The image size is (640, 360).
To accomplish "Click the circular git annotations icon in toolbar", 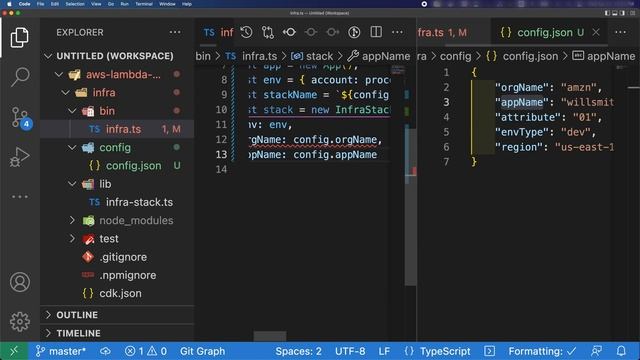I will 354,32.
